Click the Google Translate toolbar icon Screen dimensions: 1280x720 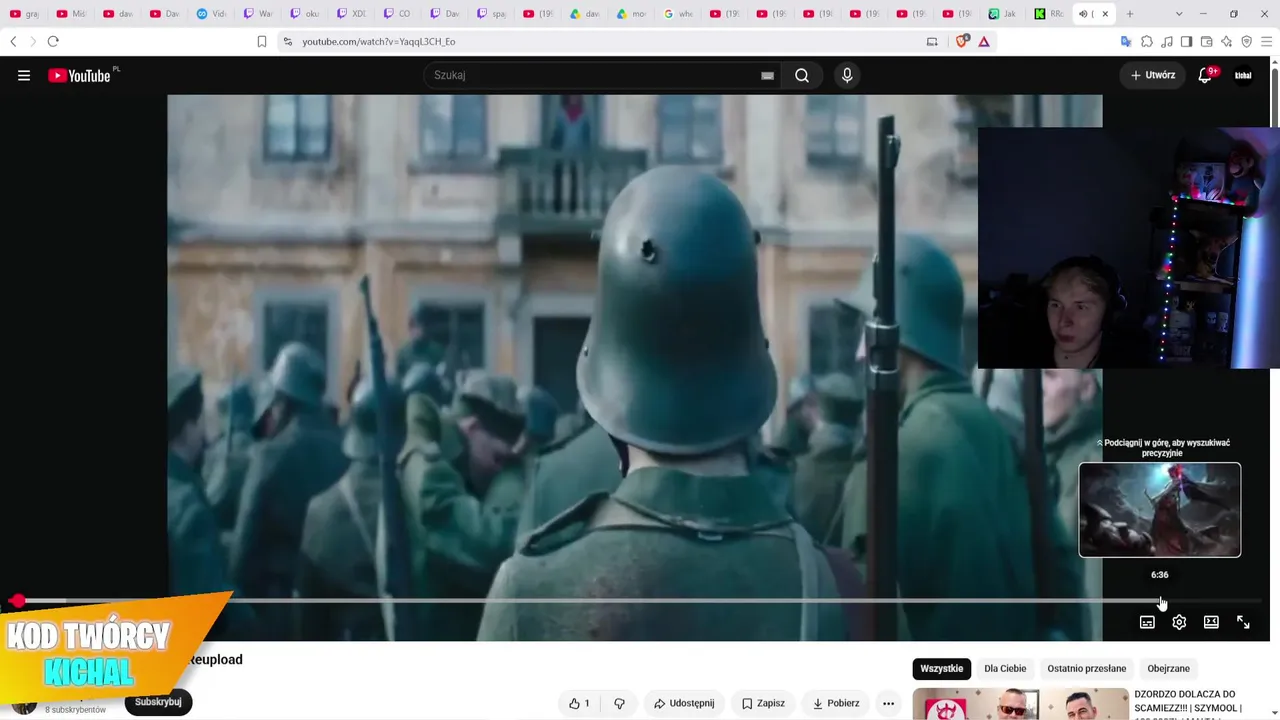click(x=1126, y=41)
